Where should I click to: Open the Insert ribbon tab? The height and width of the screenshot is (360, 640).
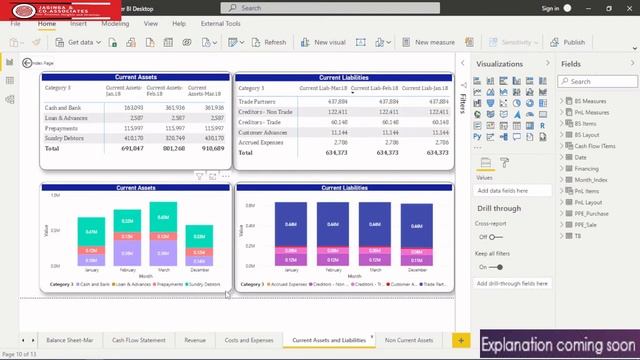point(78,24)
